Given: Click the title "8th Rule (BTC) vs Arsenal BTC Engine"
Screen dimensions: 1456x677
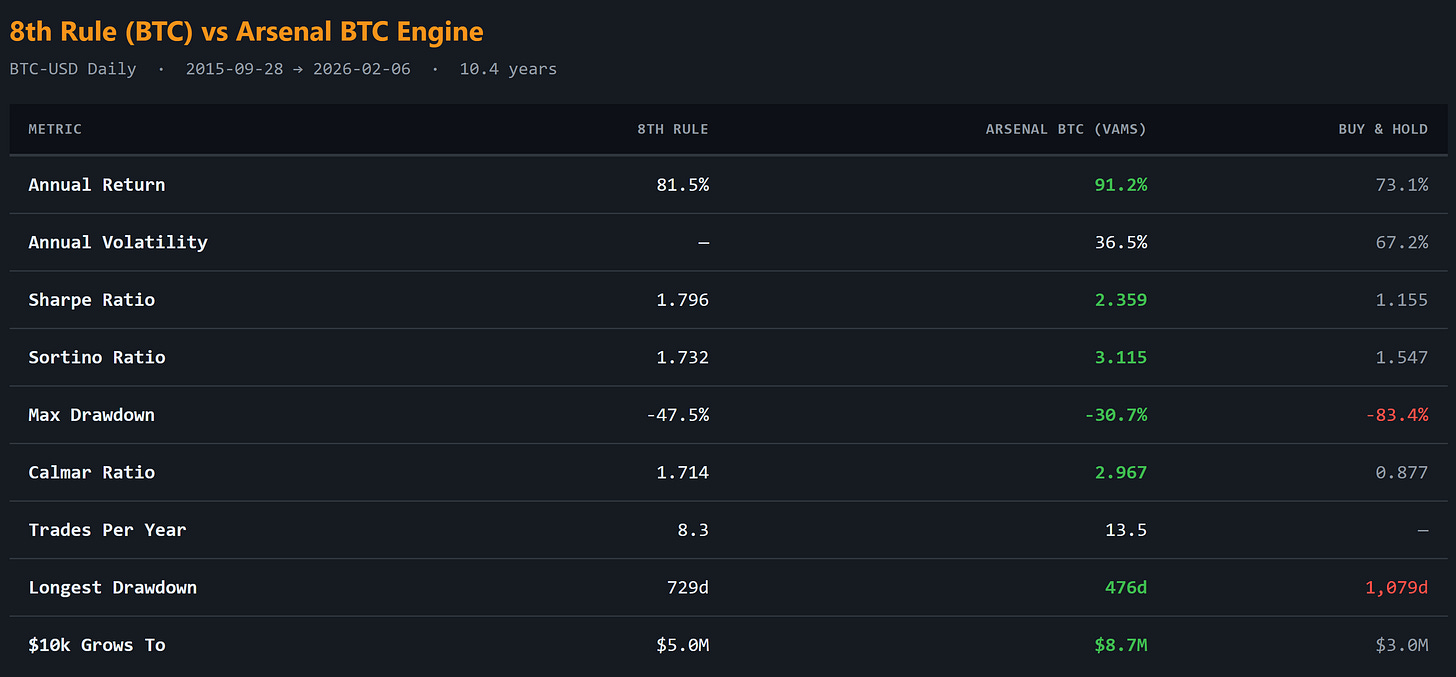Looking at the screenshot, I should pyautogui.click(x=246, y=32).
